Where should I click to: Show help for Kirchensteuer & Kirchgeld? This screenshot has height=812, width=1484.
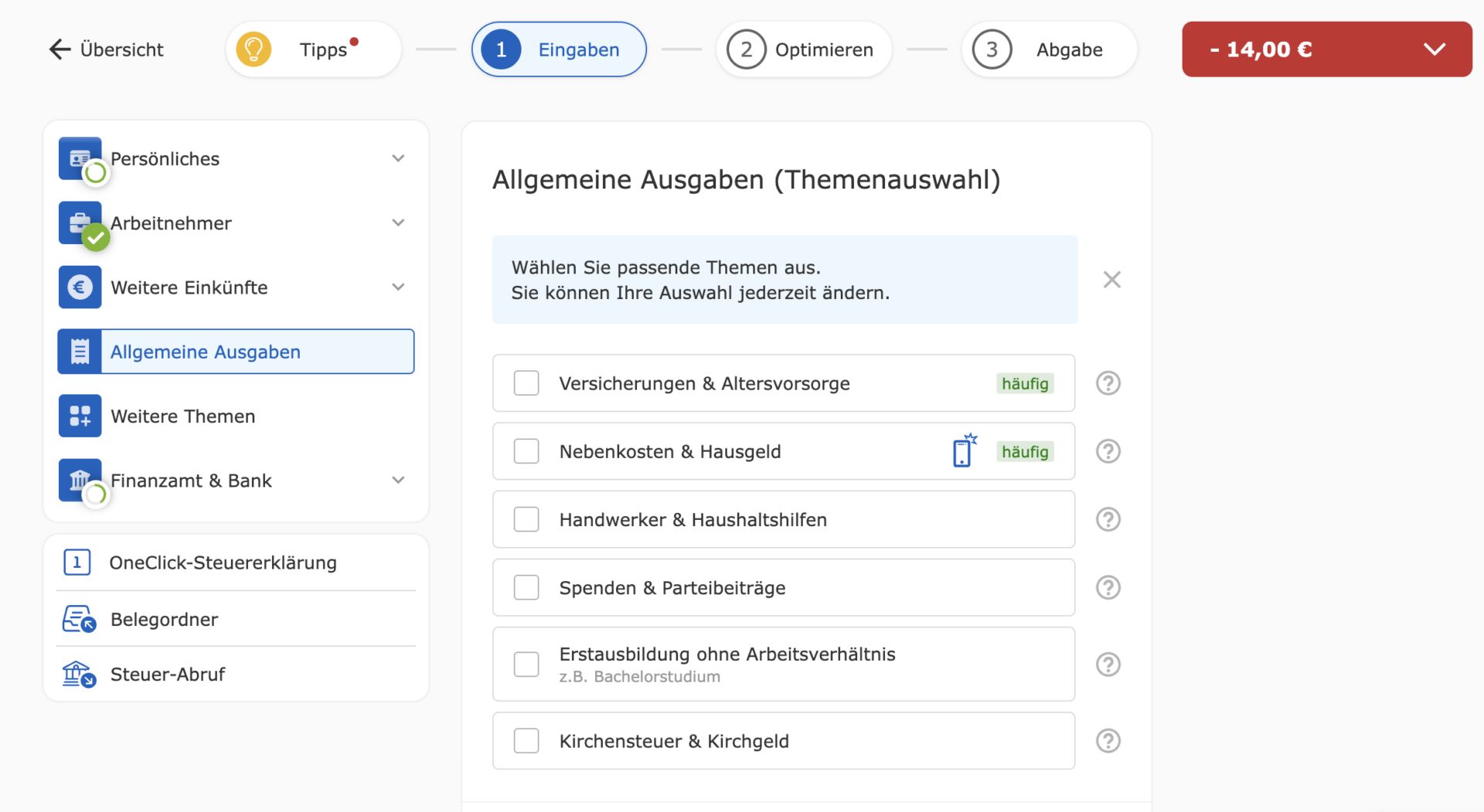tap(1108, 741)
